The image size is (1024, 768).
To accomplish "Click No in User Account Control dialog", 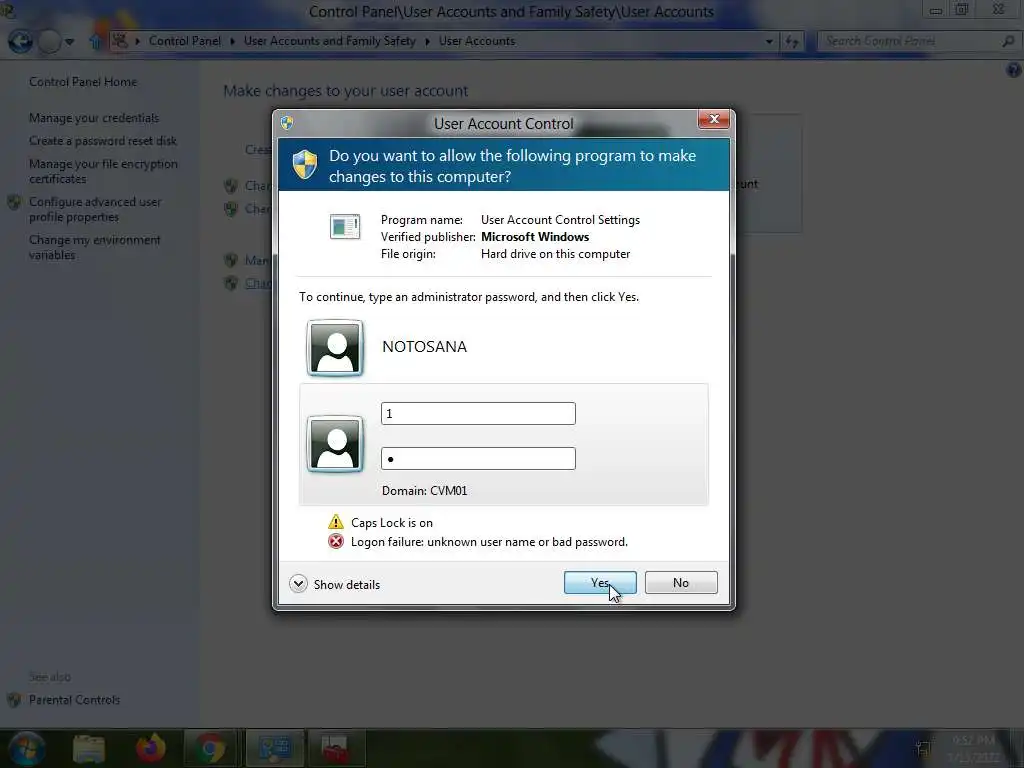I will 680,583.
